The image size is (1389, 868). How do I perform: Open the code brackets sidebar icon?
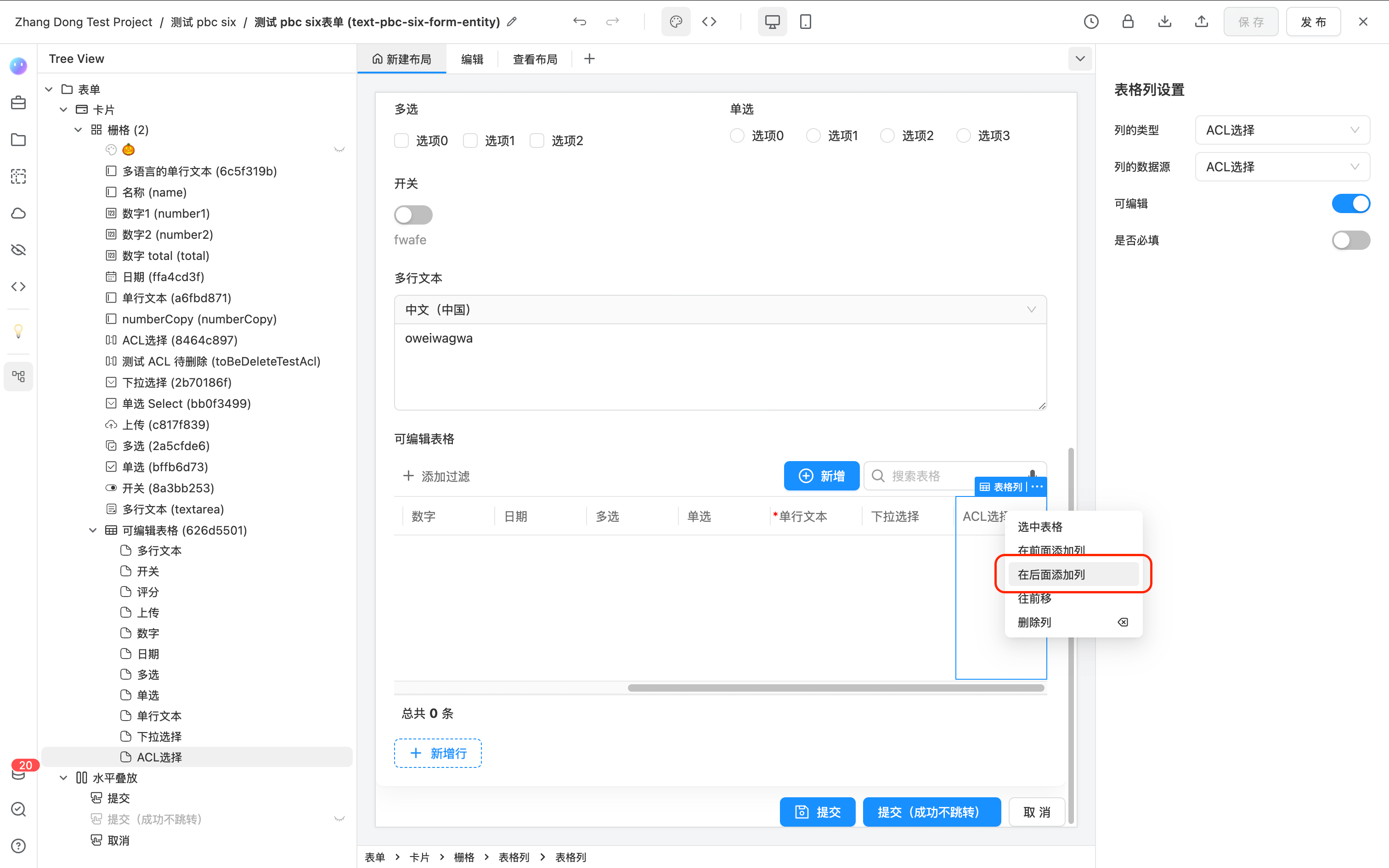pyautogui.click(x=18, y=287)
